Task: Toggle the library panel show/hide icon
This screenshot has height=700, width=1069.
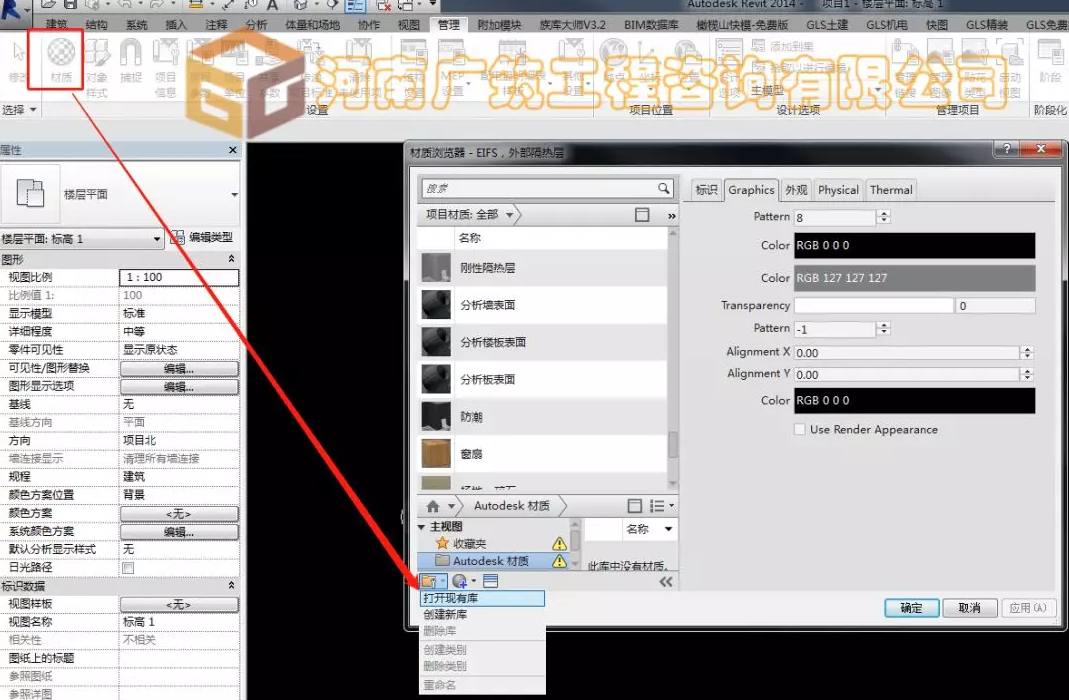Action: (x=634, y=506)
